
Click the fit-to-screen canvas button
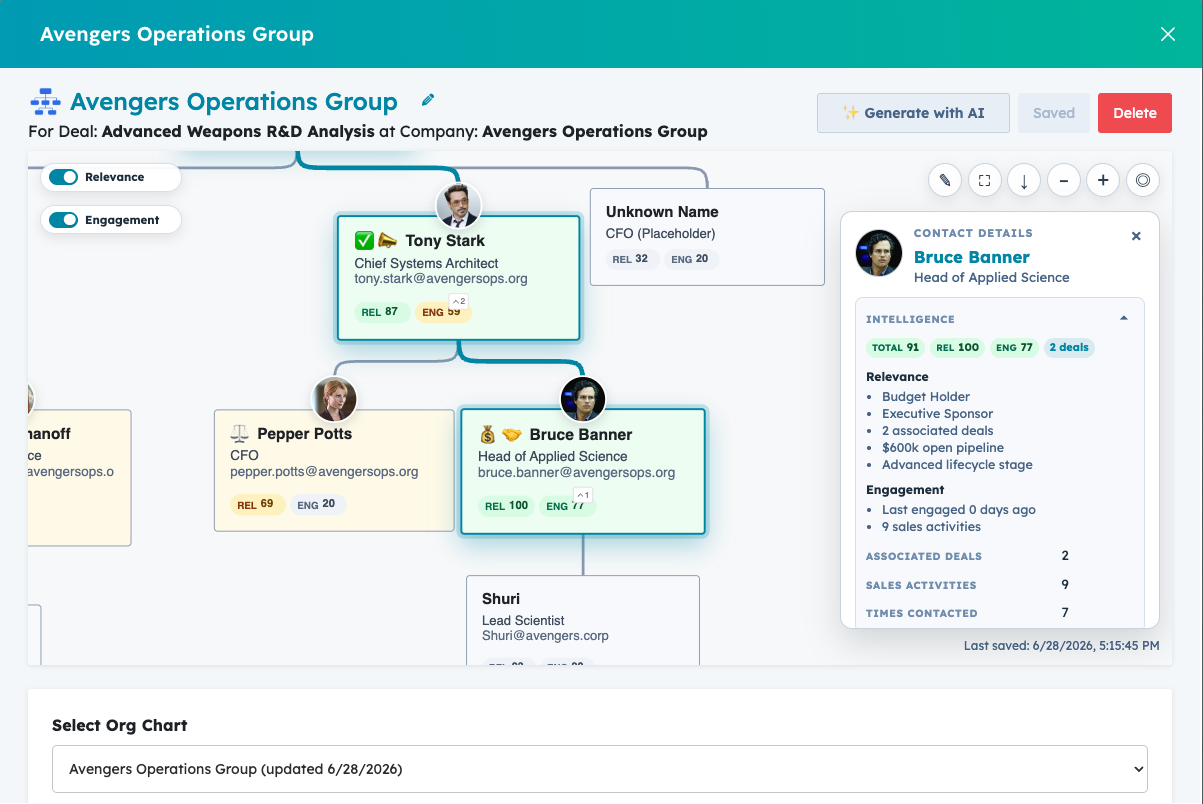point(985,181)
